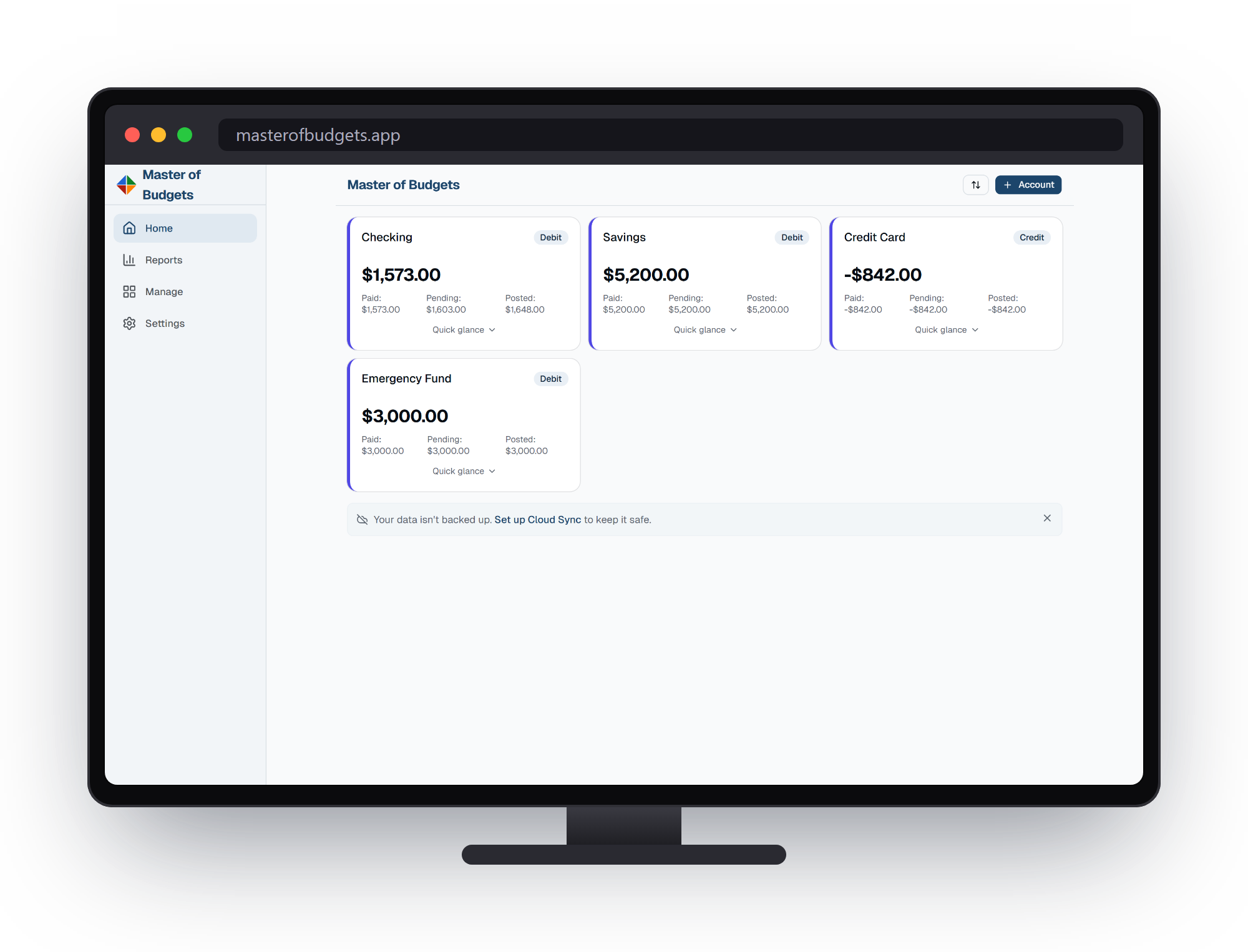Open the Emergency Fund account title
The height and width of the screenshot is (952, 1248).
(406, 379)
